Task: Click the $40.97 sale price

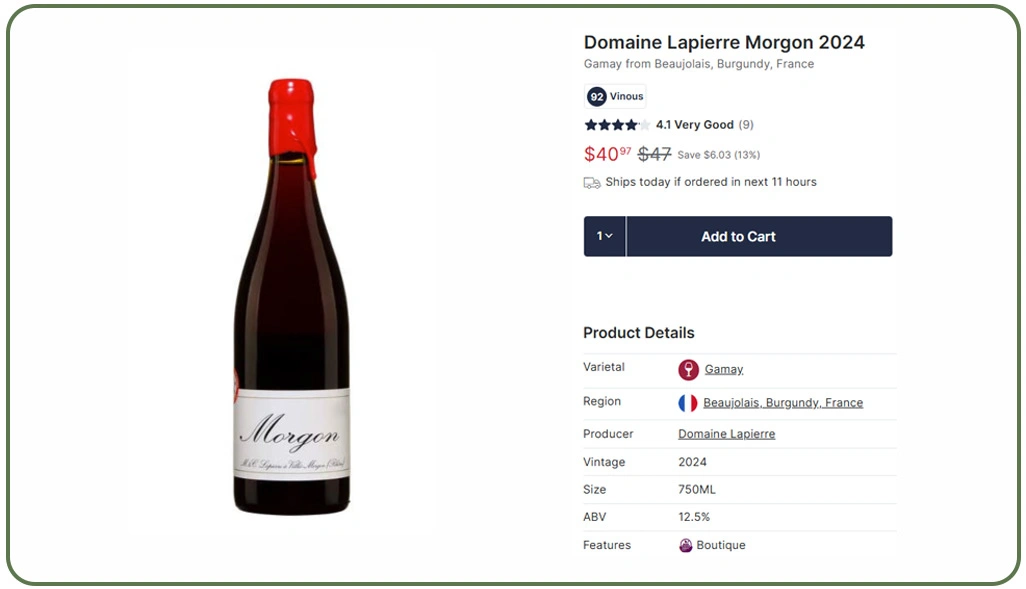Action: tap(607, 154)
